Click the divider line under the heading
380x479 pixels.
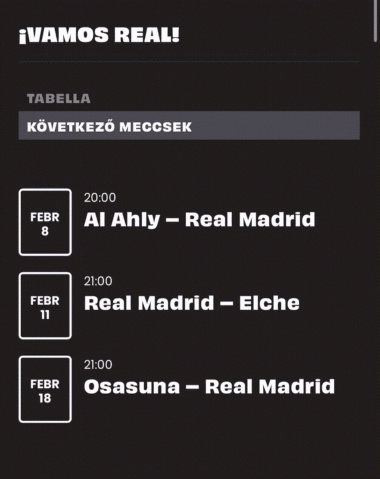coord(189,62)
